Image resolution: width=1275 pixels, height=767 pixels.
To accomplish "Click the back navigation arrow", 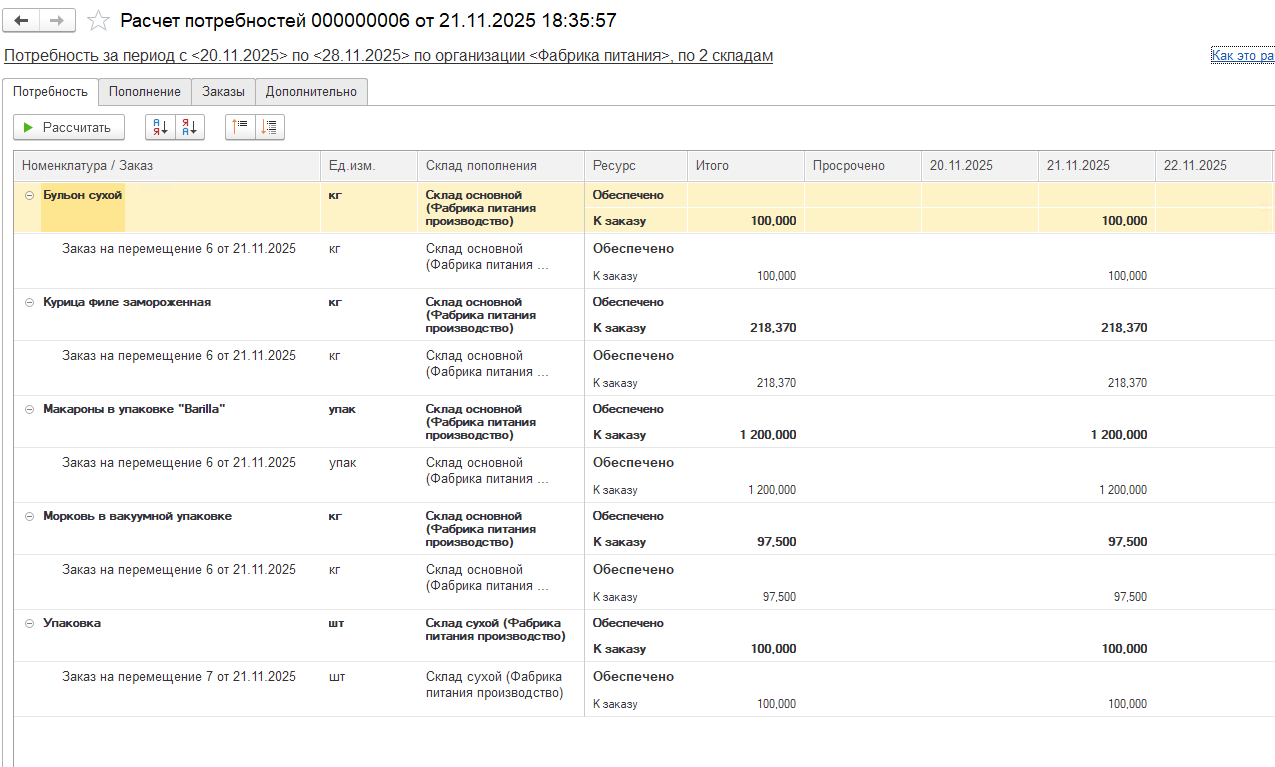I will click(x=22, y=20).
